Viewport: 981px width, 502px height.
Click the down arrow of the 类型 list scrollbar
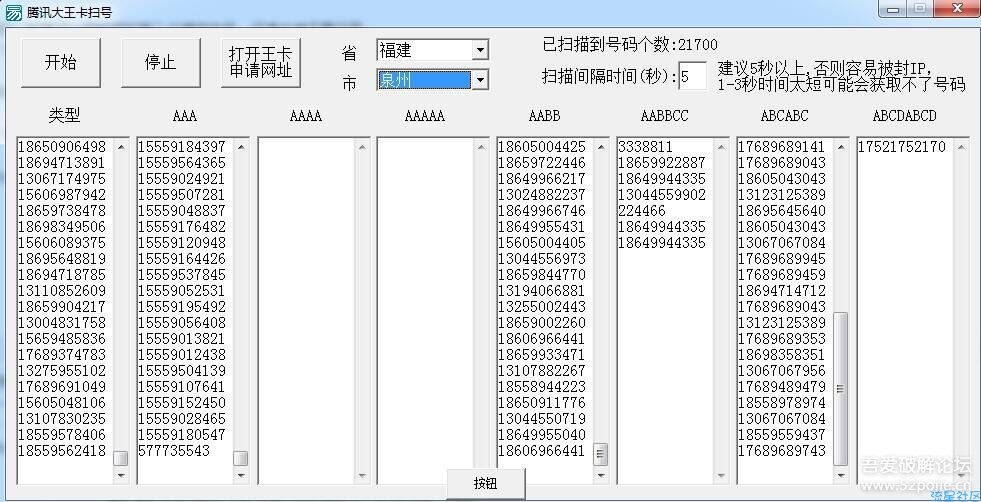point(121,475)
